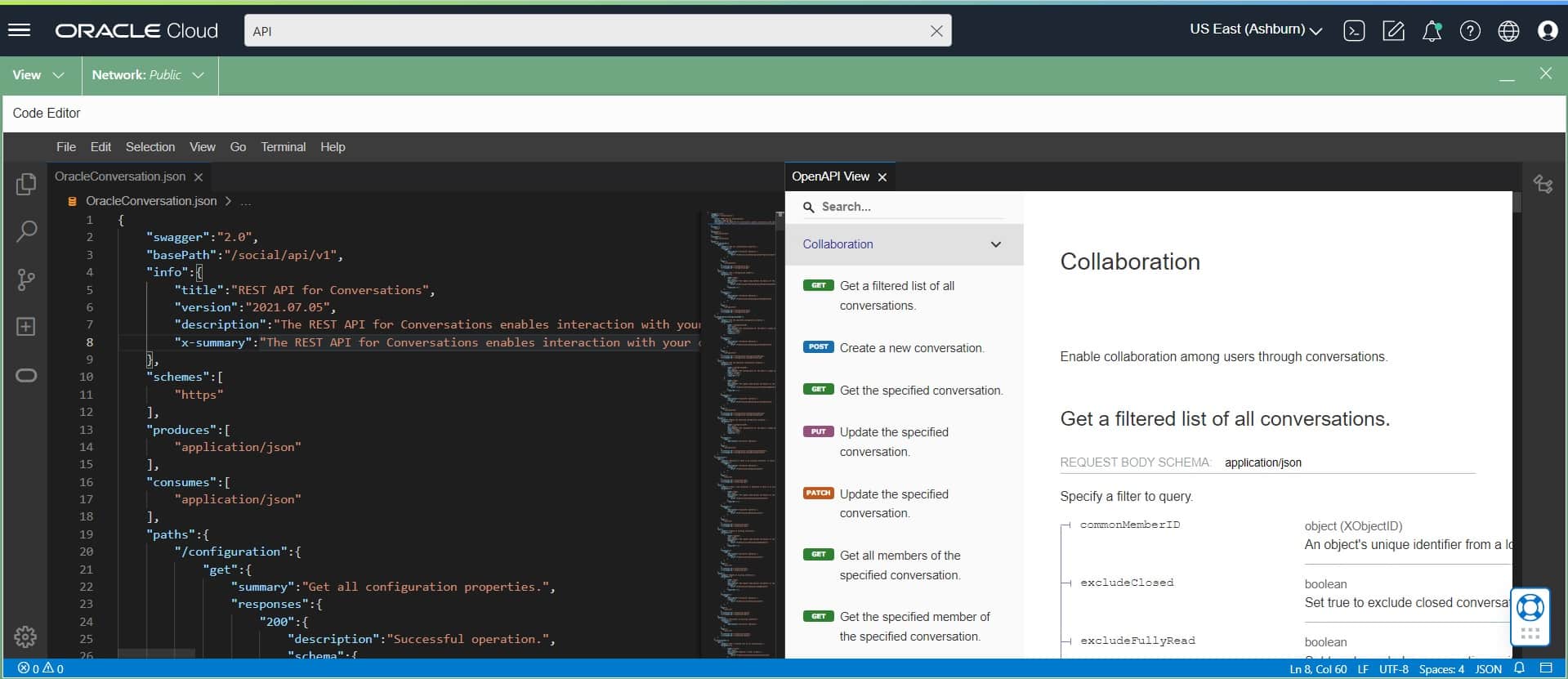Screen dimensions: 1568x679
Task: Open the Oracle Cloud hamburger navigation menu
Action: (19, 30)
